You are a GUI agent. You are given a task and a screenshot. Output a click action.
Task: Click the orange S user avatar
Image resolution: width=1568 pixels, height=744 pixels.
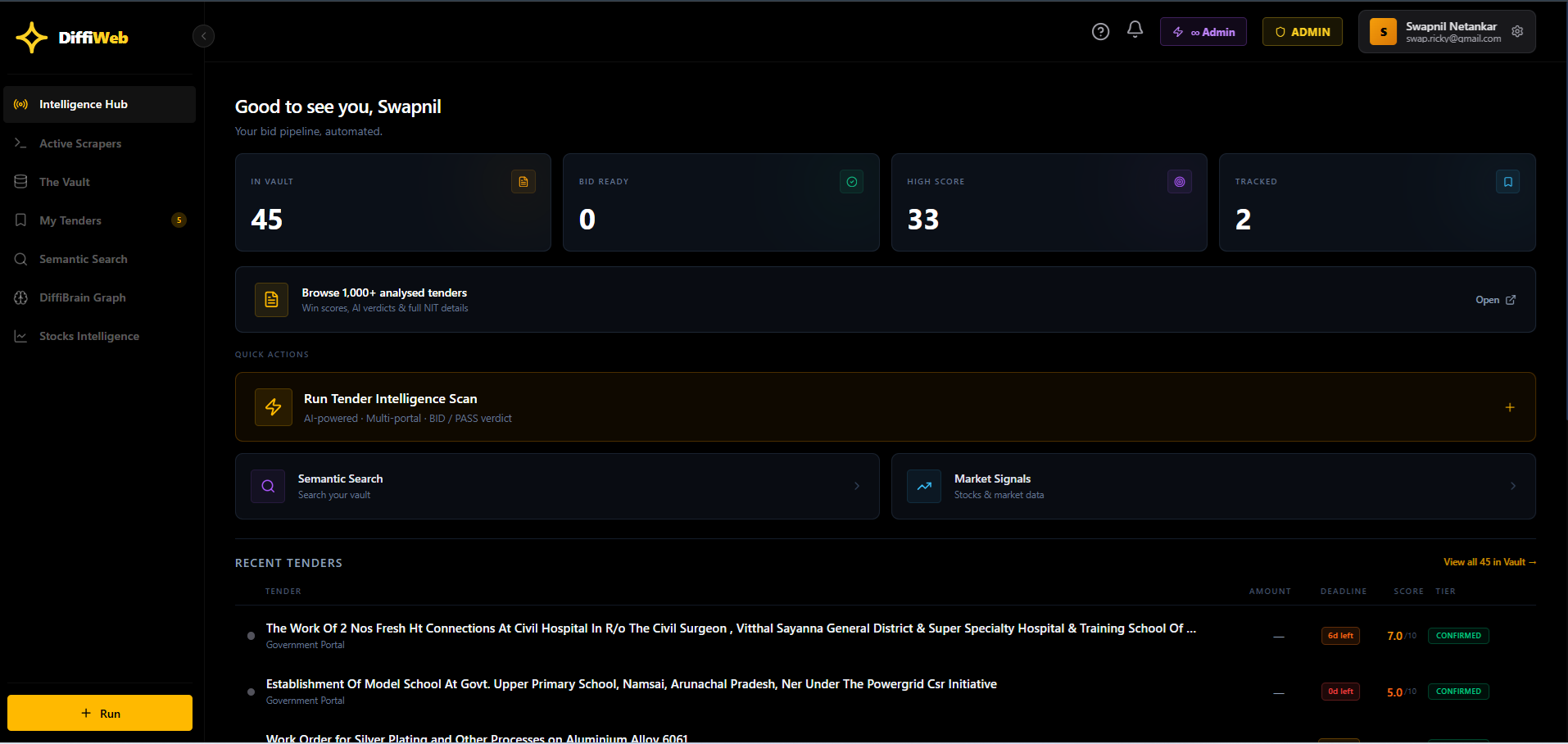[1383, 32]
